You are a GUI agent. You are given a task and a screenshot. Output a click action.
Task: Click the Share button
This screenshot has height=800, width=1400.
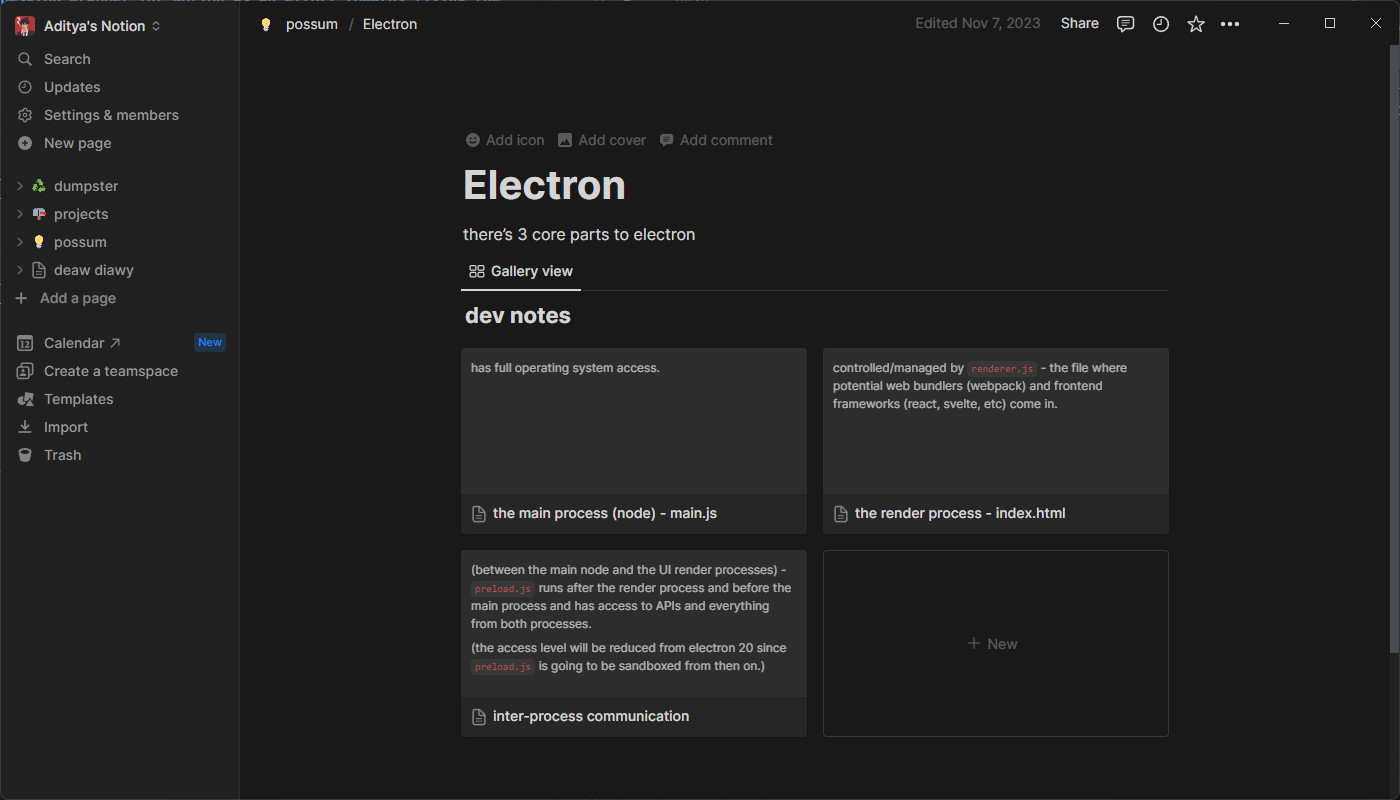[x=1079, y=24]
